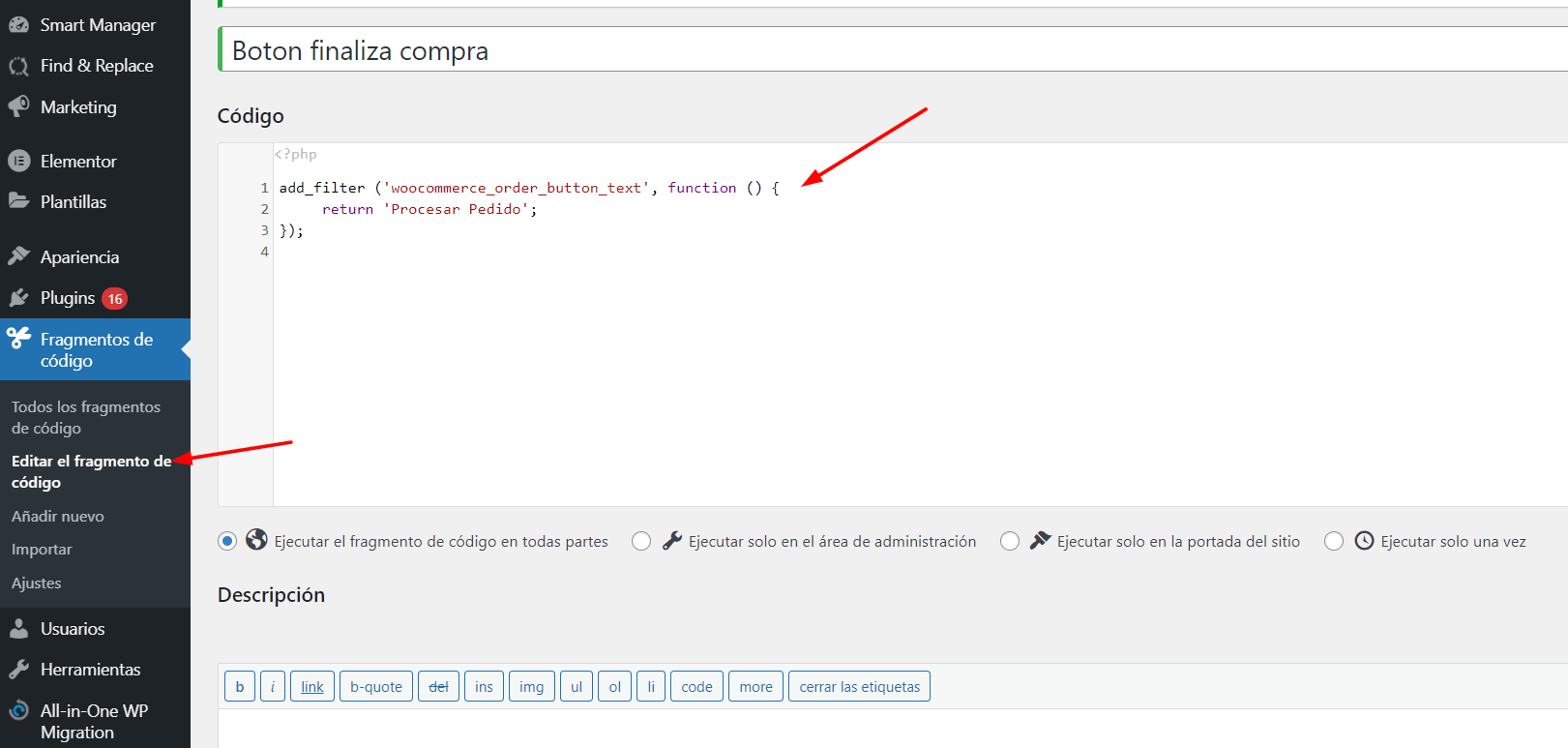This screenshot has height=748, width=1568.
Task: Open the Ajustes submenu link
Action: click(37, 583)
